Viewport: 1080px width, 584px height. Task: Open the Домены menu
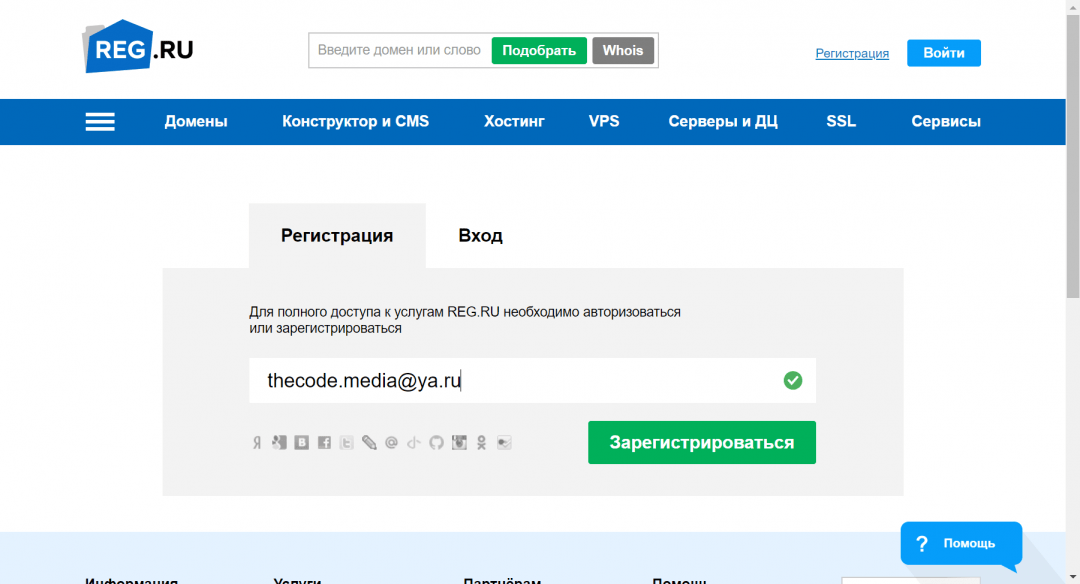(x=196, y=122)
